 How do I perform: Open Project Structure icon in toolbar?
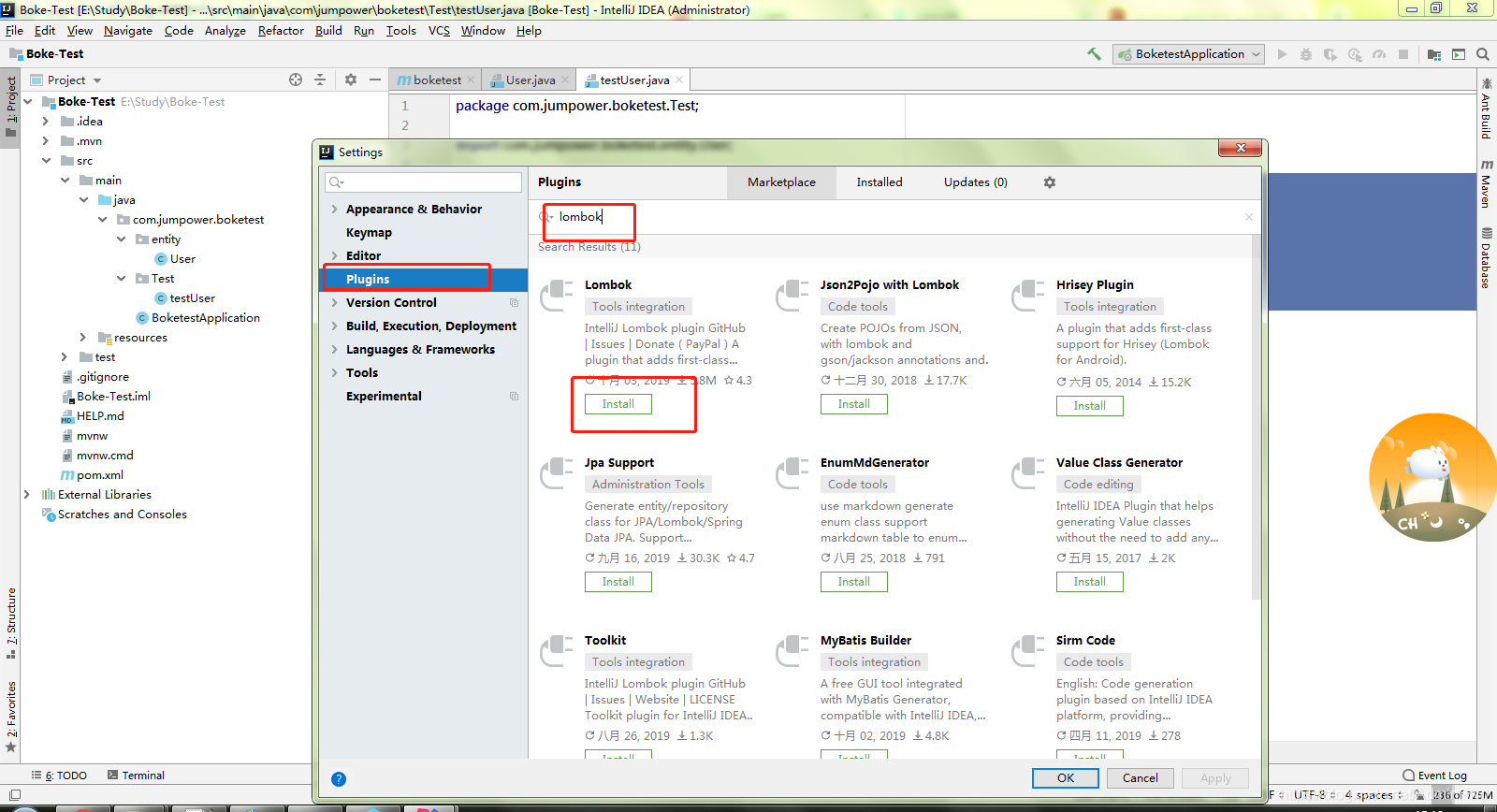[1434, 54]
